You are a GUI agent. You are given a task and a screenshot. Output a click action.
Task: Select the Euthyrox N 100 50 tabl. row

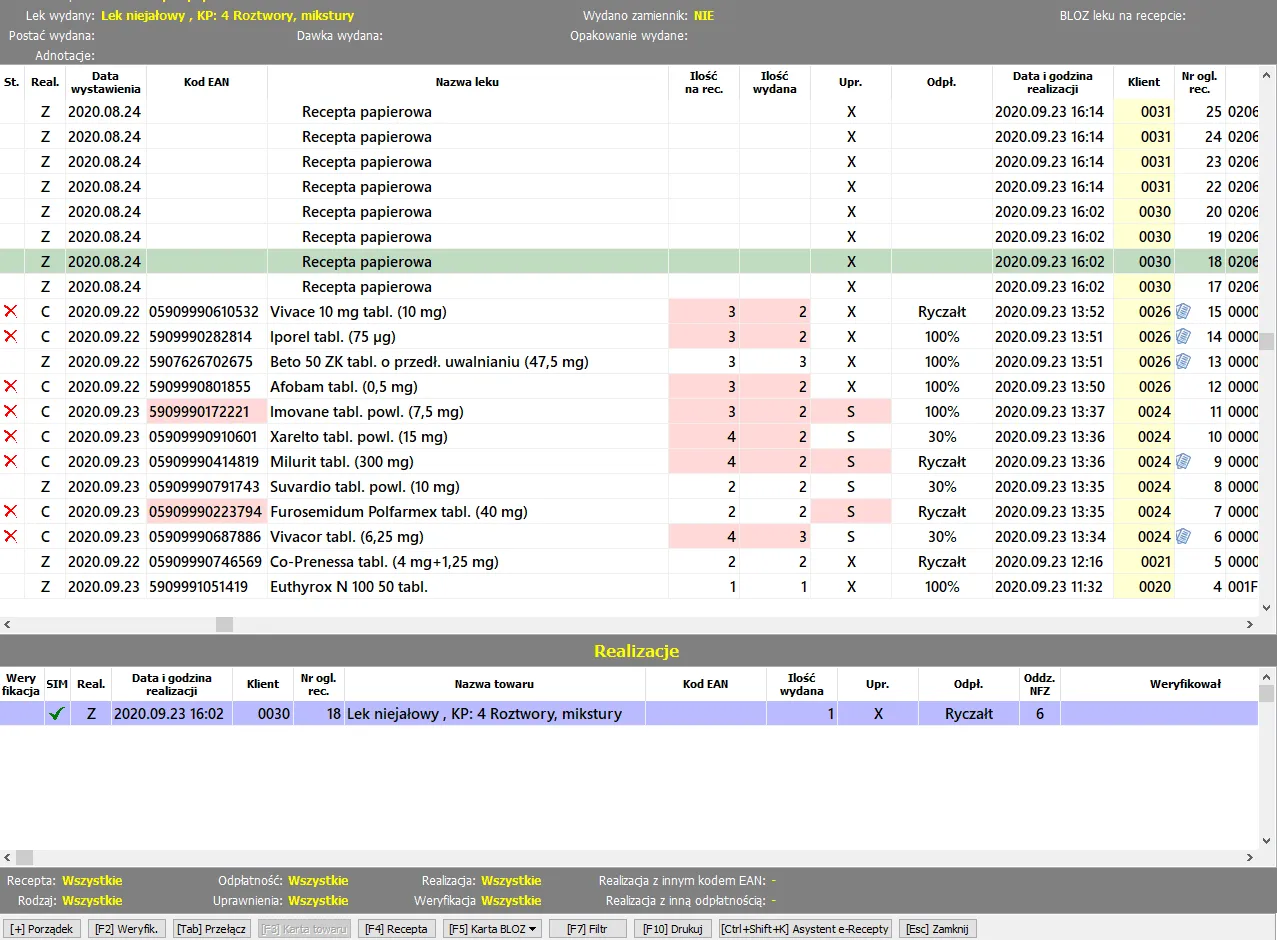pos(400,586)
